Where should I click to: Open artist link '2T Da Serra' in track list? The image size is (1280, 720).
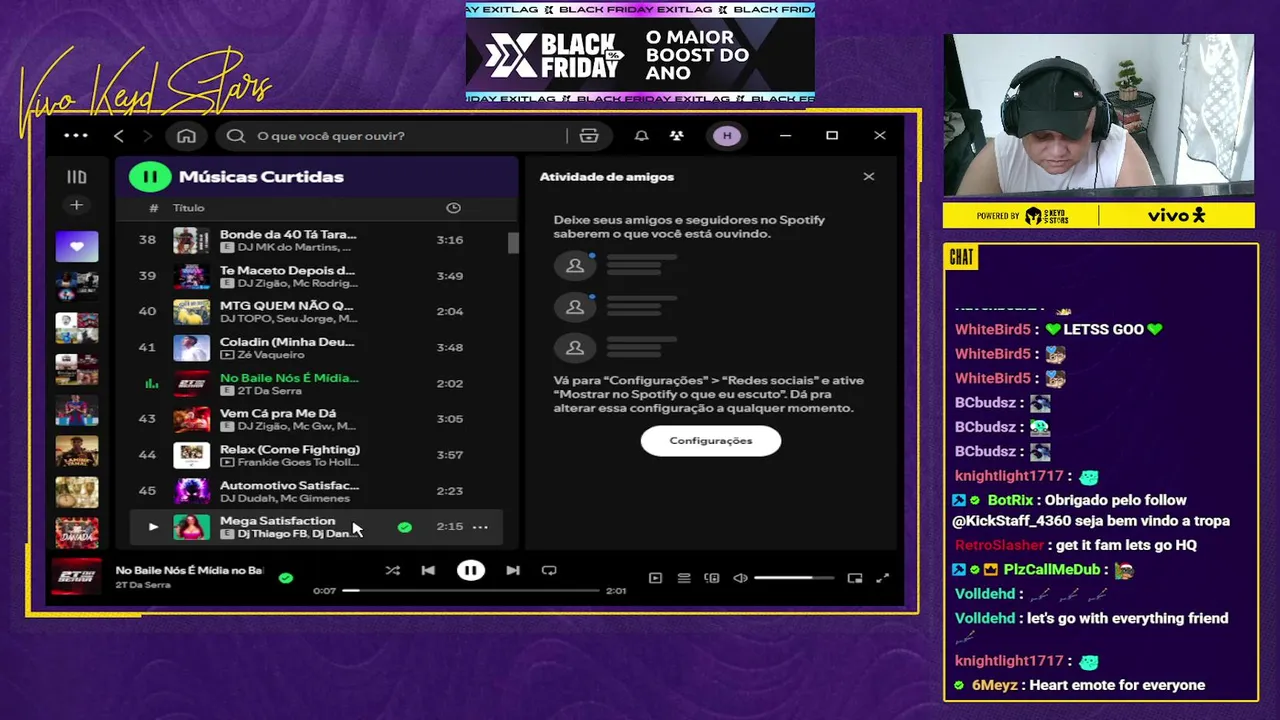[x=271, y=391]
